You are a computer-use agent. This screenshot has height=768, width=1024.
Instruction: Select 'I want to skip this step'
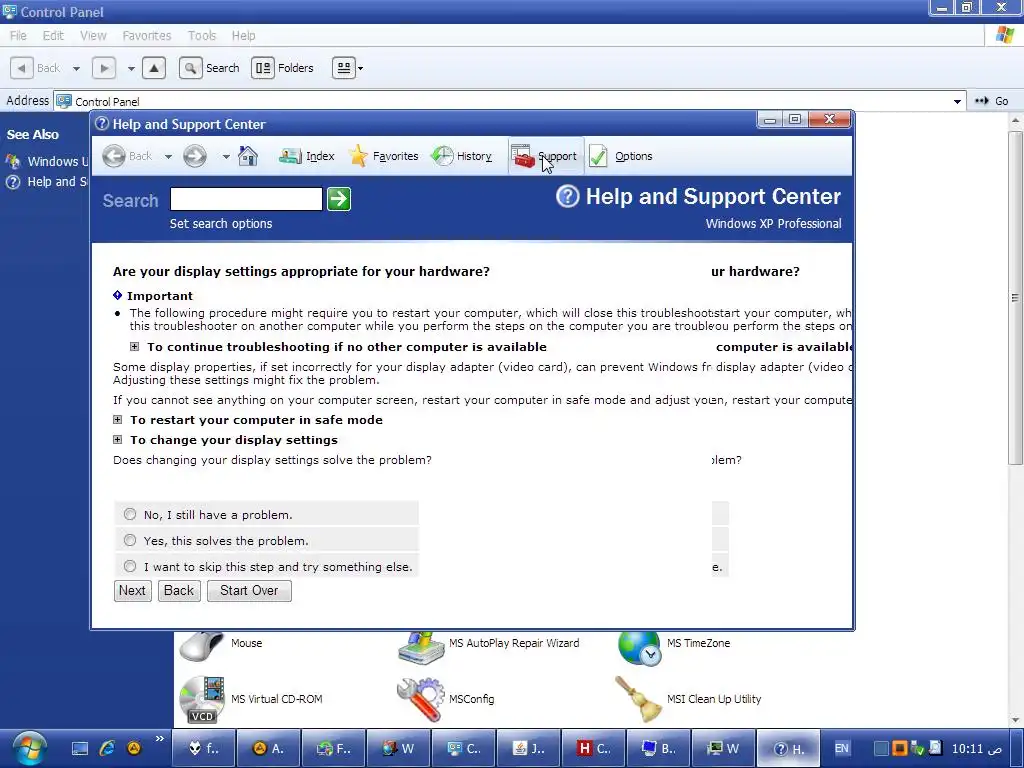coord(130,567)
